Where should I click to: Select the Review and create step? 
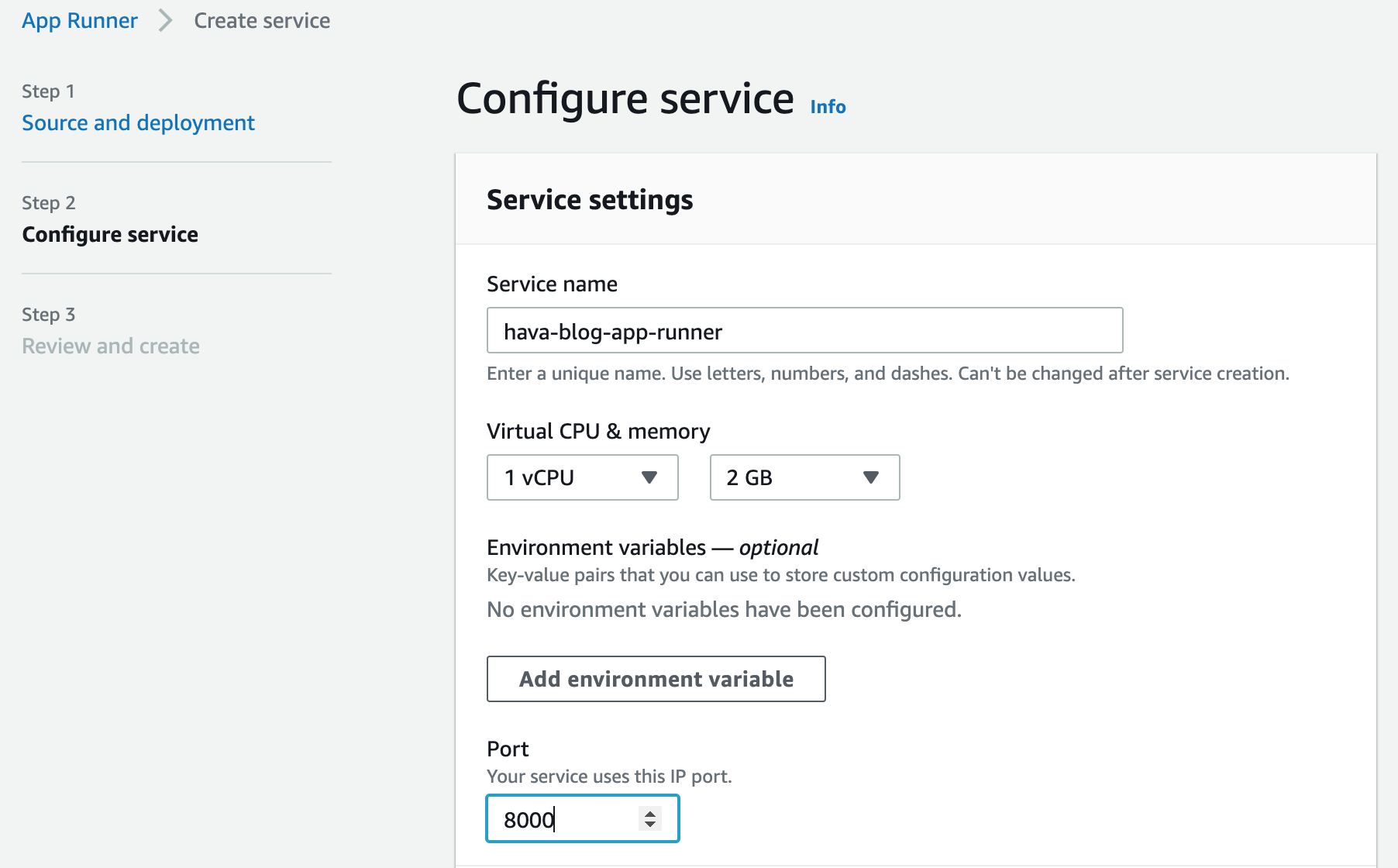[x=111, y=346]
